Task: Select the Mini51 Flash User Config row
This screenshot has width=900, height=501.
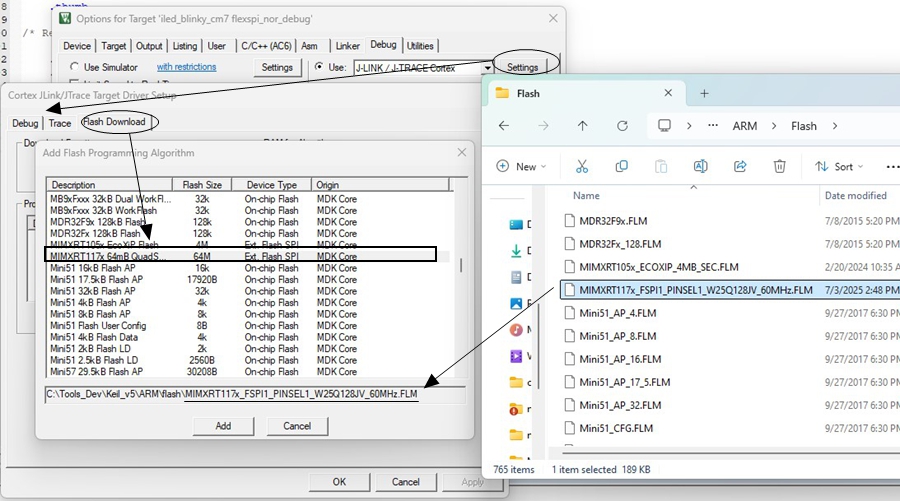Action: point(250,325)
